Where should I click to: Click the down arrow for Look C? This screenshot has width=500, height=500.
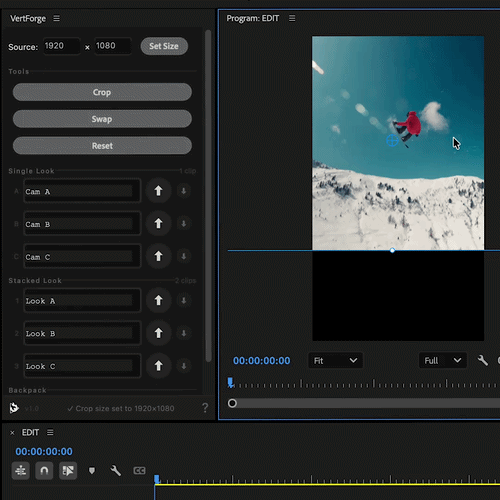point(183,365)
